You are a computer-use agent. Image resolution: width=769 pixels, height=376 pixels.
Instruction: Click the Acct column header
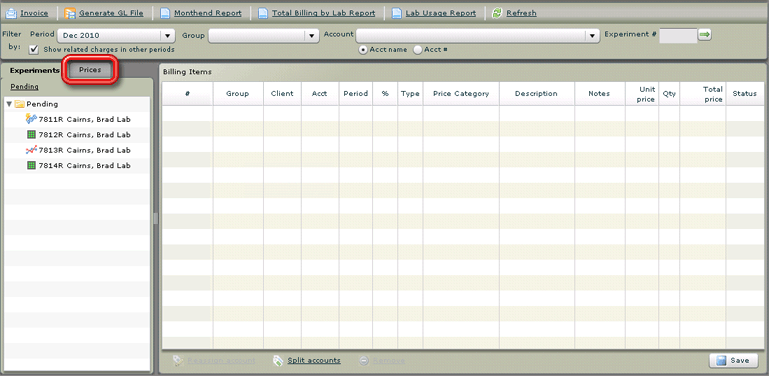tap(320, 94)
